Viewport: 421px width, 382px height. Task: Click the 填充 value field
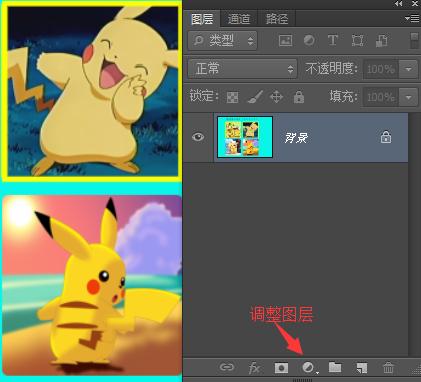[381, 97]
